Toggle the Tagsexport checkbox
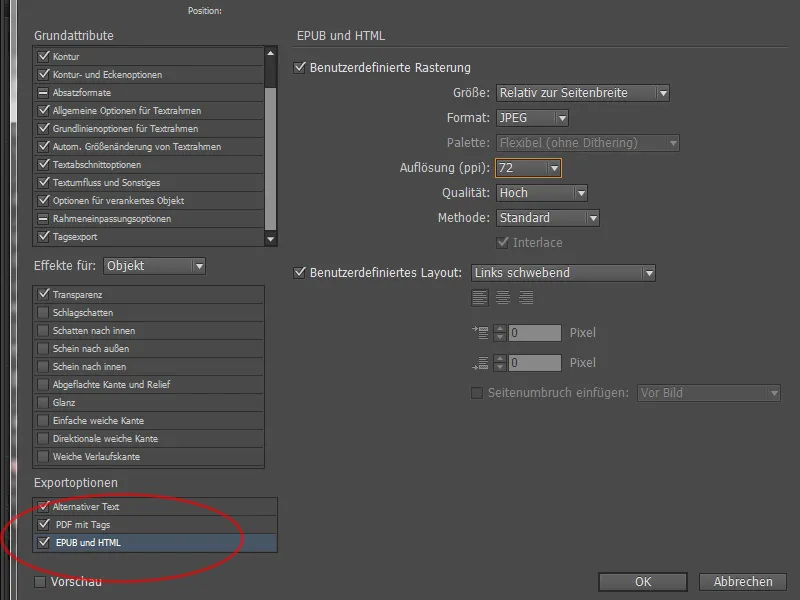 pos(44,236)
